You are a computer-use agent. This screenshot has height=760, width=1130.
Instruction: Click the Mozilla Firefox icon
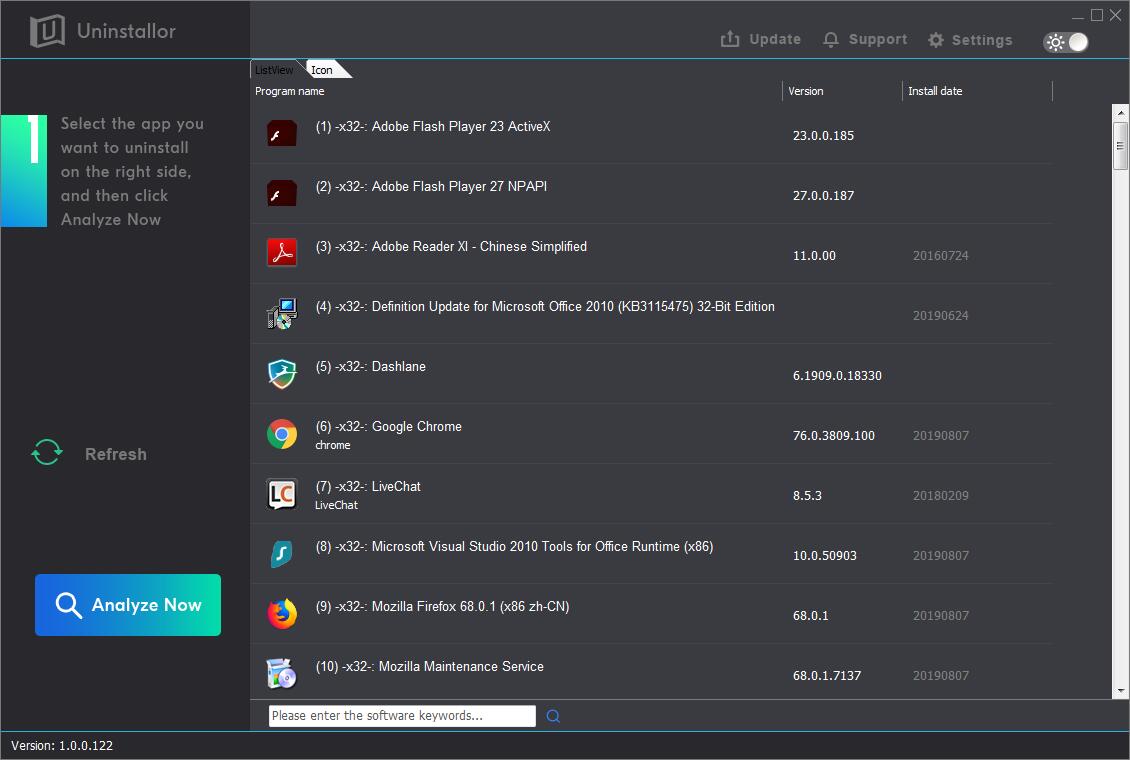282,614
